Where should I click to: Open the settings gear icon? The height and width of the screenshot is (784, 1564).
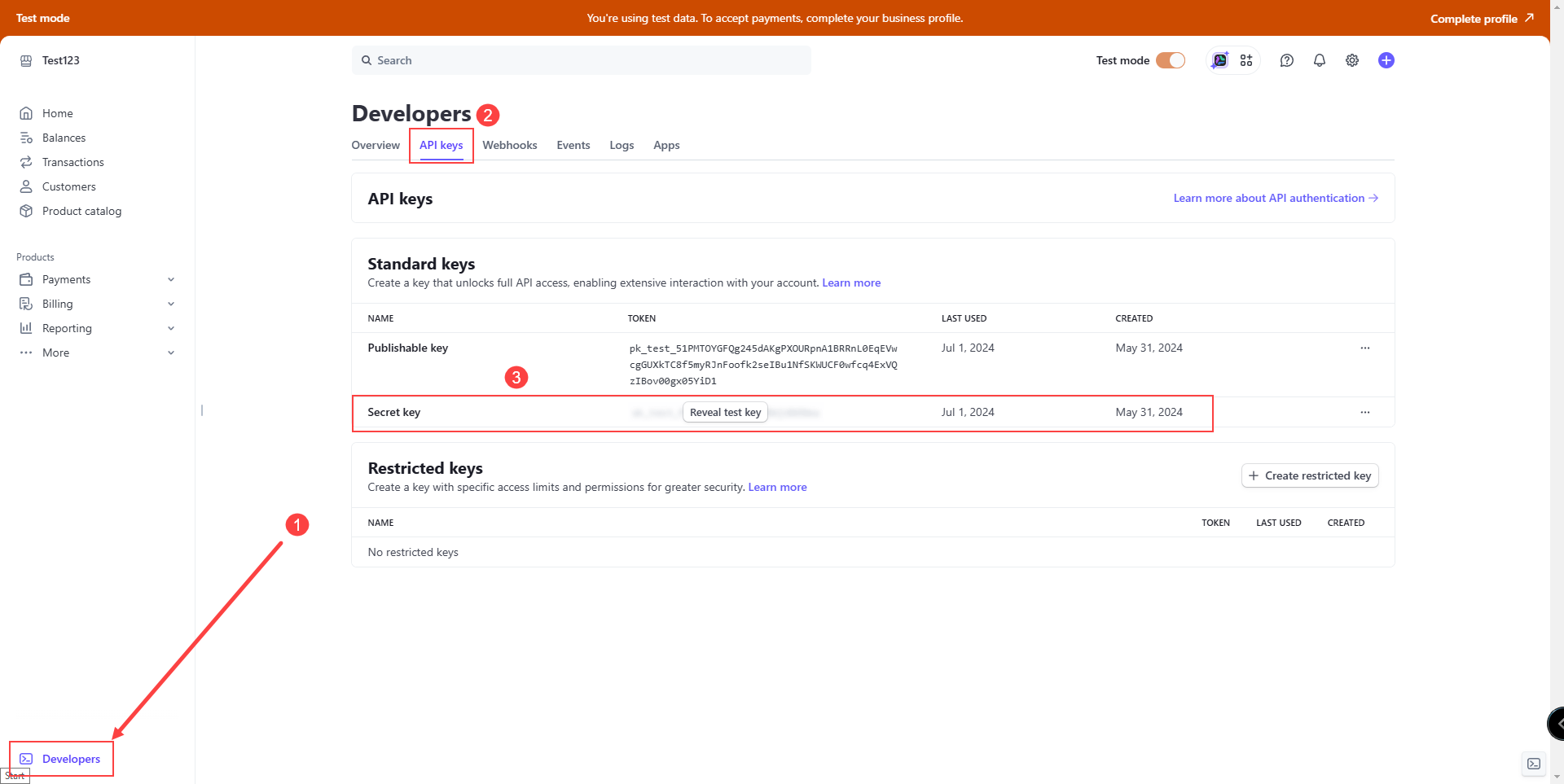(1351, 60)
